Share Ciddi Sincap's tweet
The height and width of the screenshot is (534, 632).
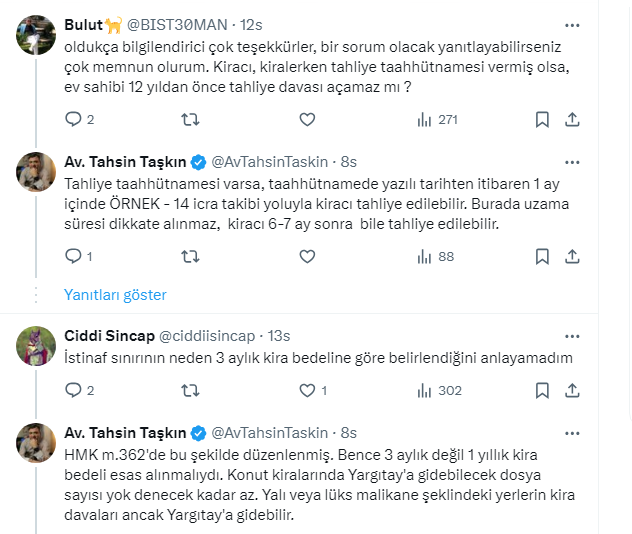[x=572, y=391]
